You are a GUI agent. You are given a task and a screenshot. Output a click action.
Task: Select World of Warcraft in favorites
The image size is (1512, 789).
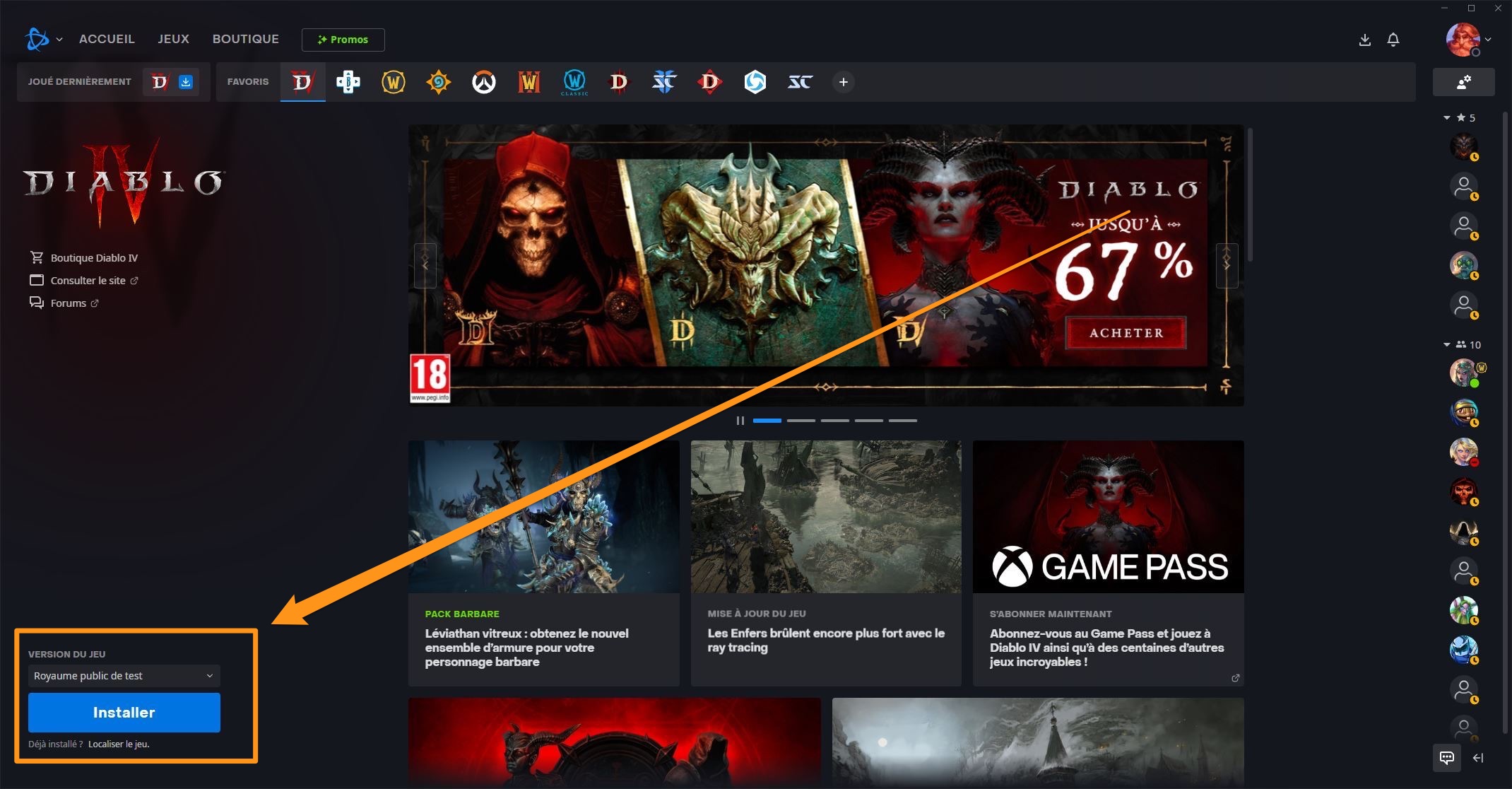click(394, 82)
